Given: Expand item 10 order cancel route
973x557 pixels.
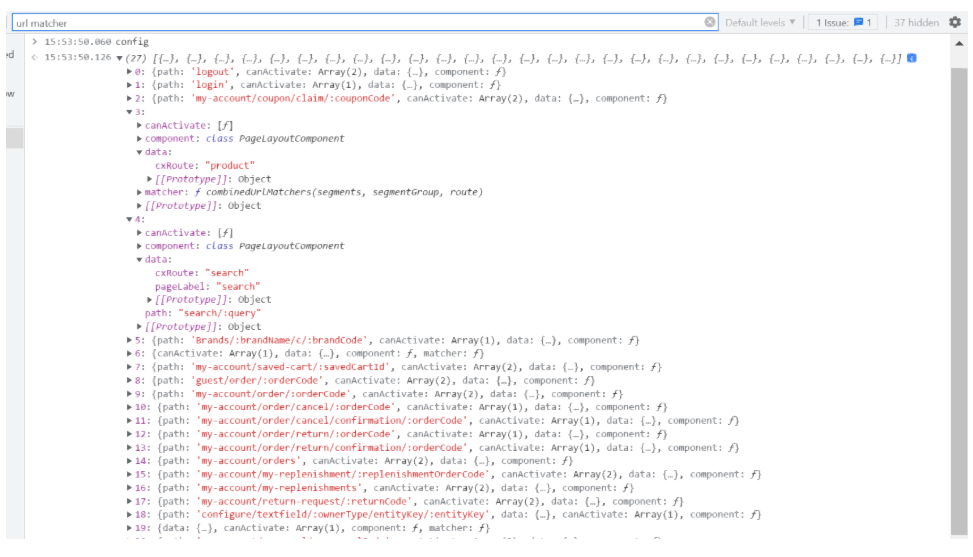Looking at the screenshot, I should pyautogui.click(x=129, y=408).
